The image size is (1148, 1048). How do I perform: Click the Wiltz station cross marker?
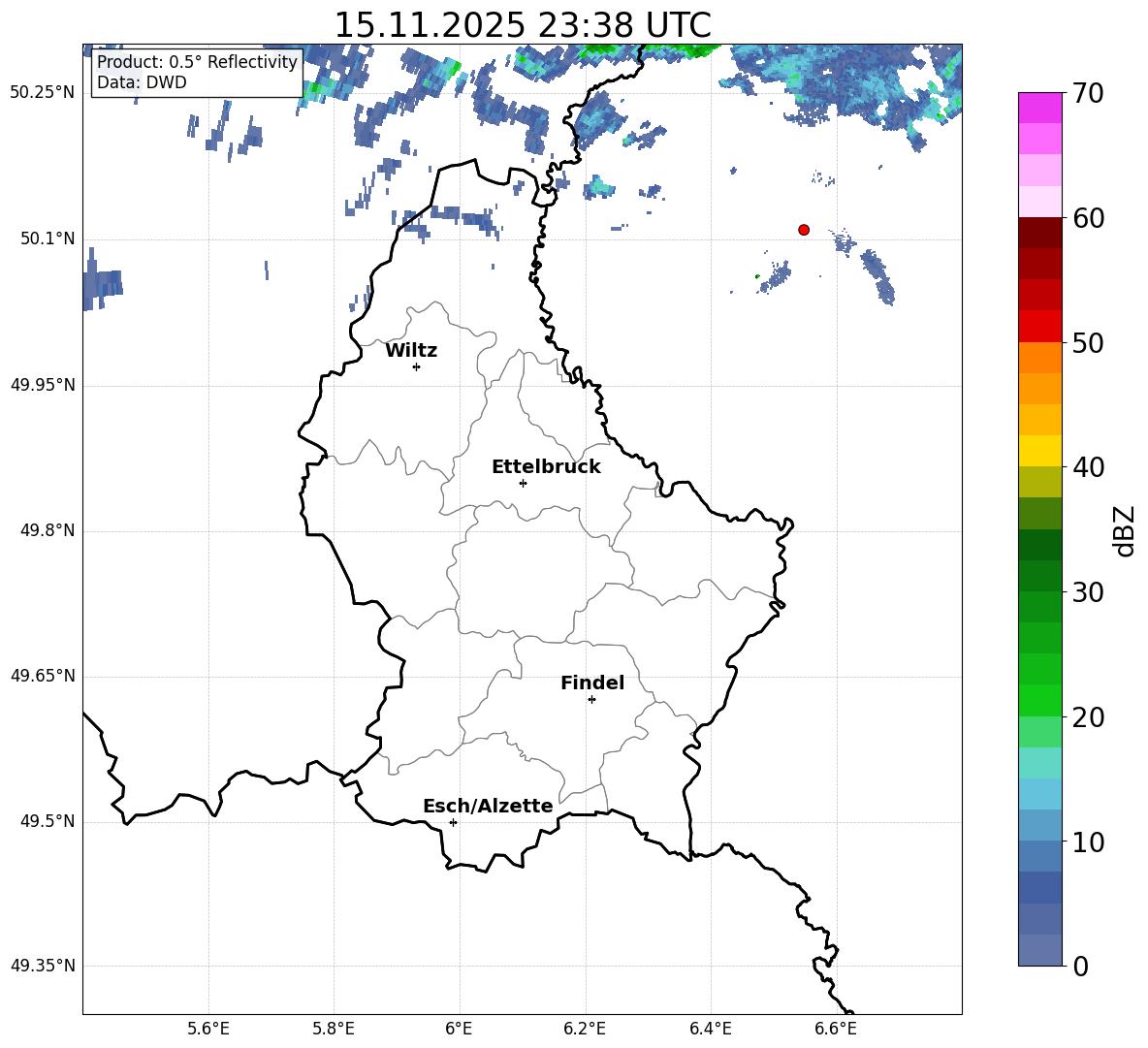[416, 366]
